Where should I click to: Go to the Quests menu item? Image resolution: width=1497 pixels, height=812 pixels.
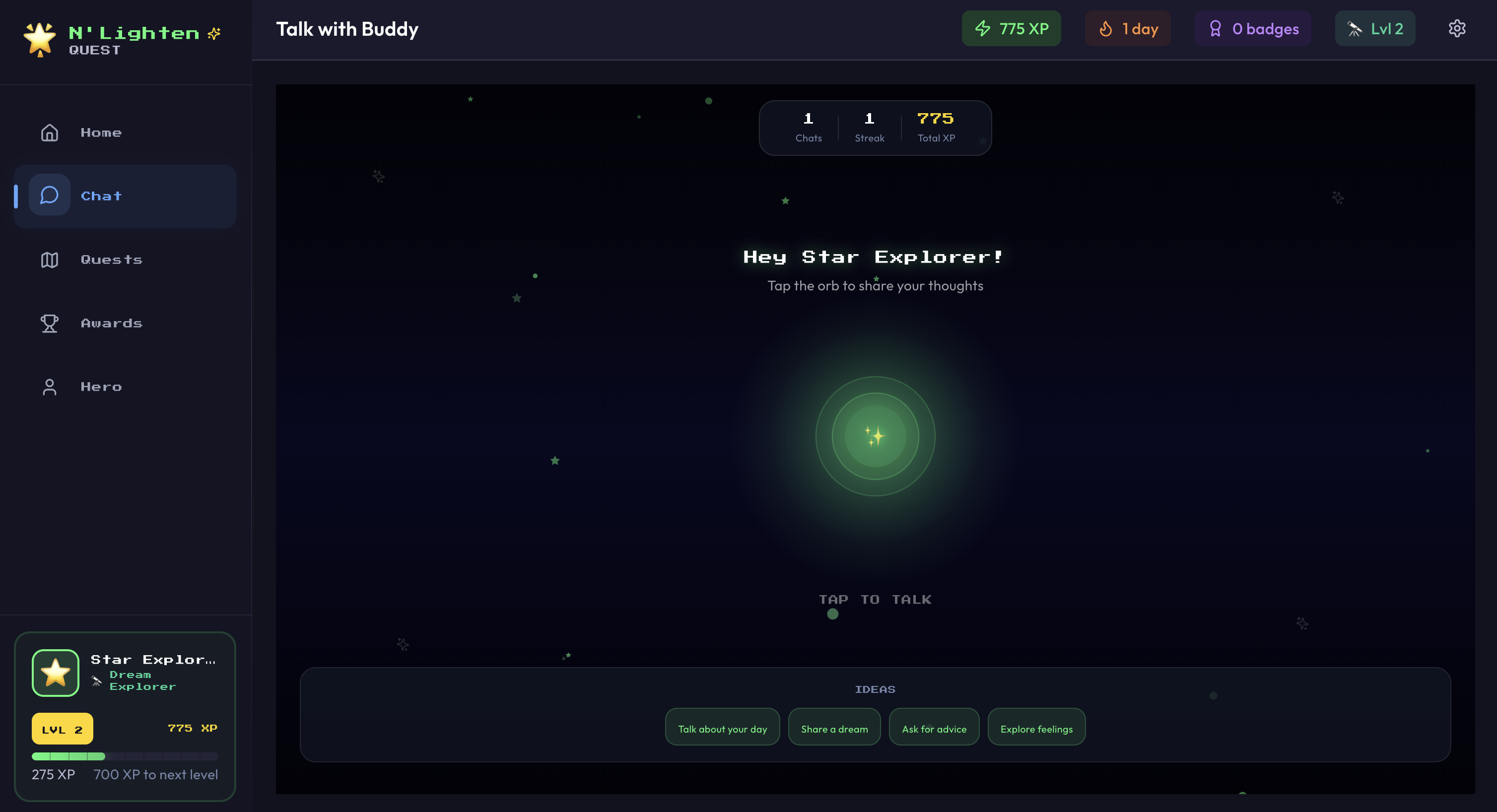[x=111, y=260]
